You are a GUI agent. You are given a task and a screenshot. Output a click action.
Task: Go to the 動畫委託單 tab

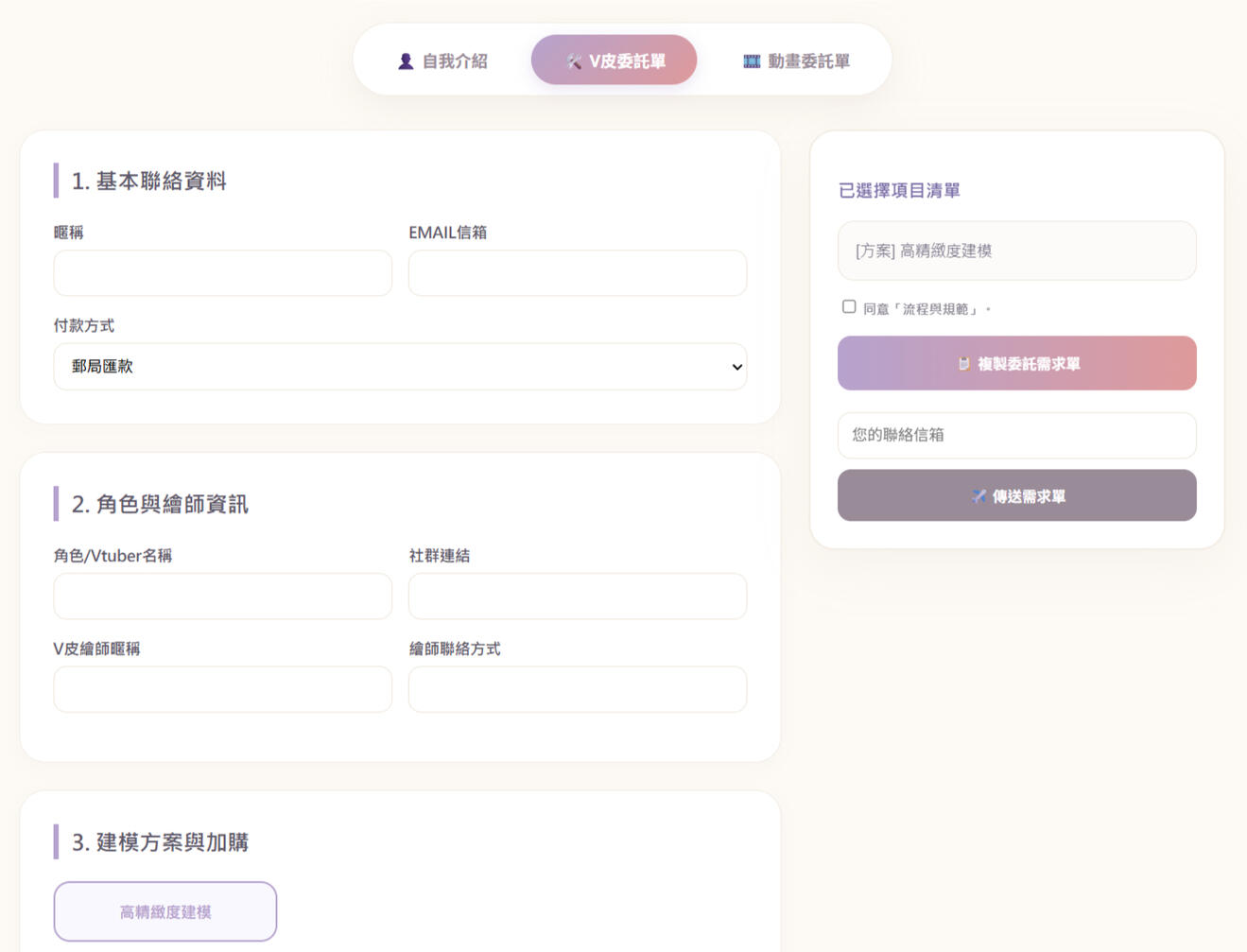pos(797,61)
